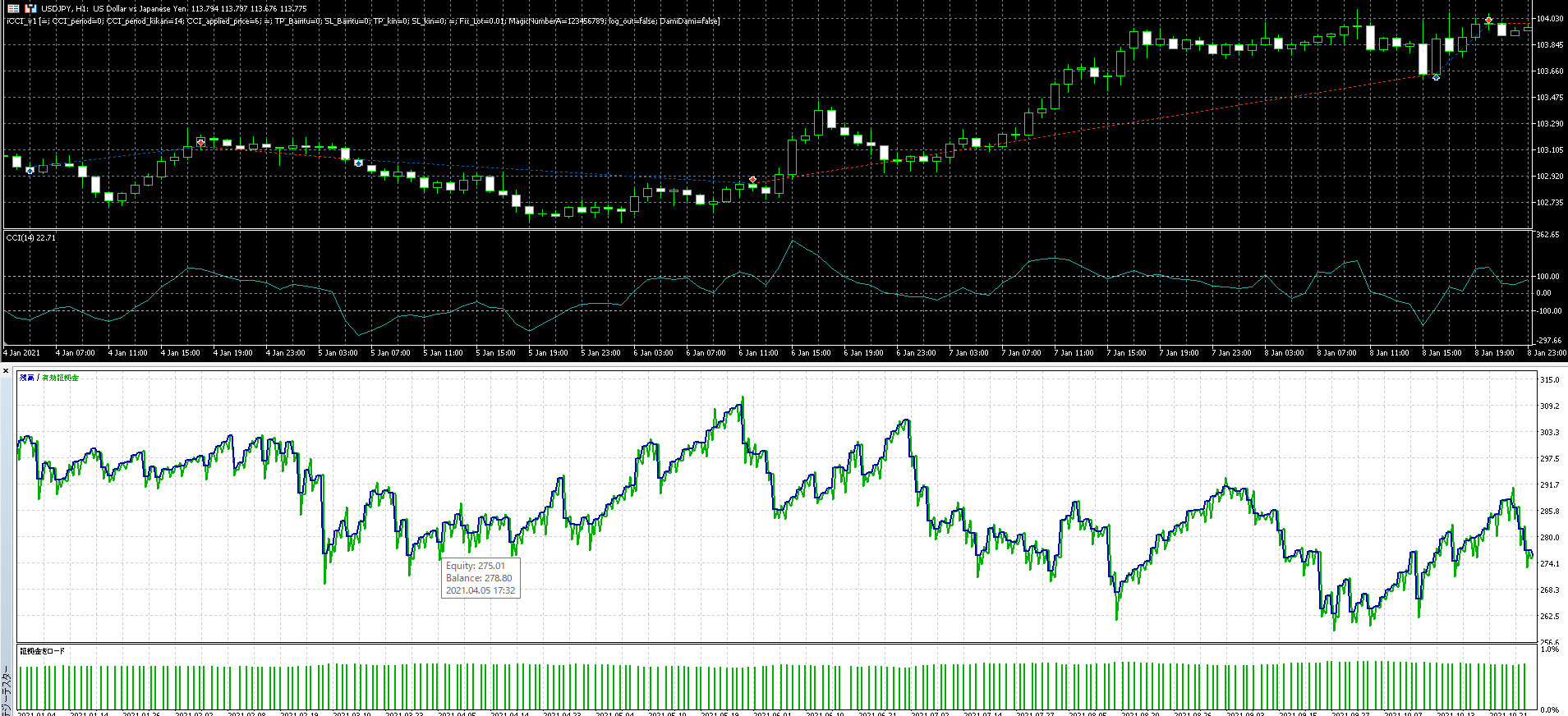Click the red trade marker near 8 Jan 19:00
The width and height of the screenshot is (1568, 716).
[1488, 20]
